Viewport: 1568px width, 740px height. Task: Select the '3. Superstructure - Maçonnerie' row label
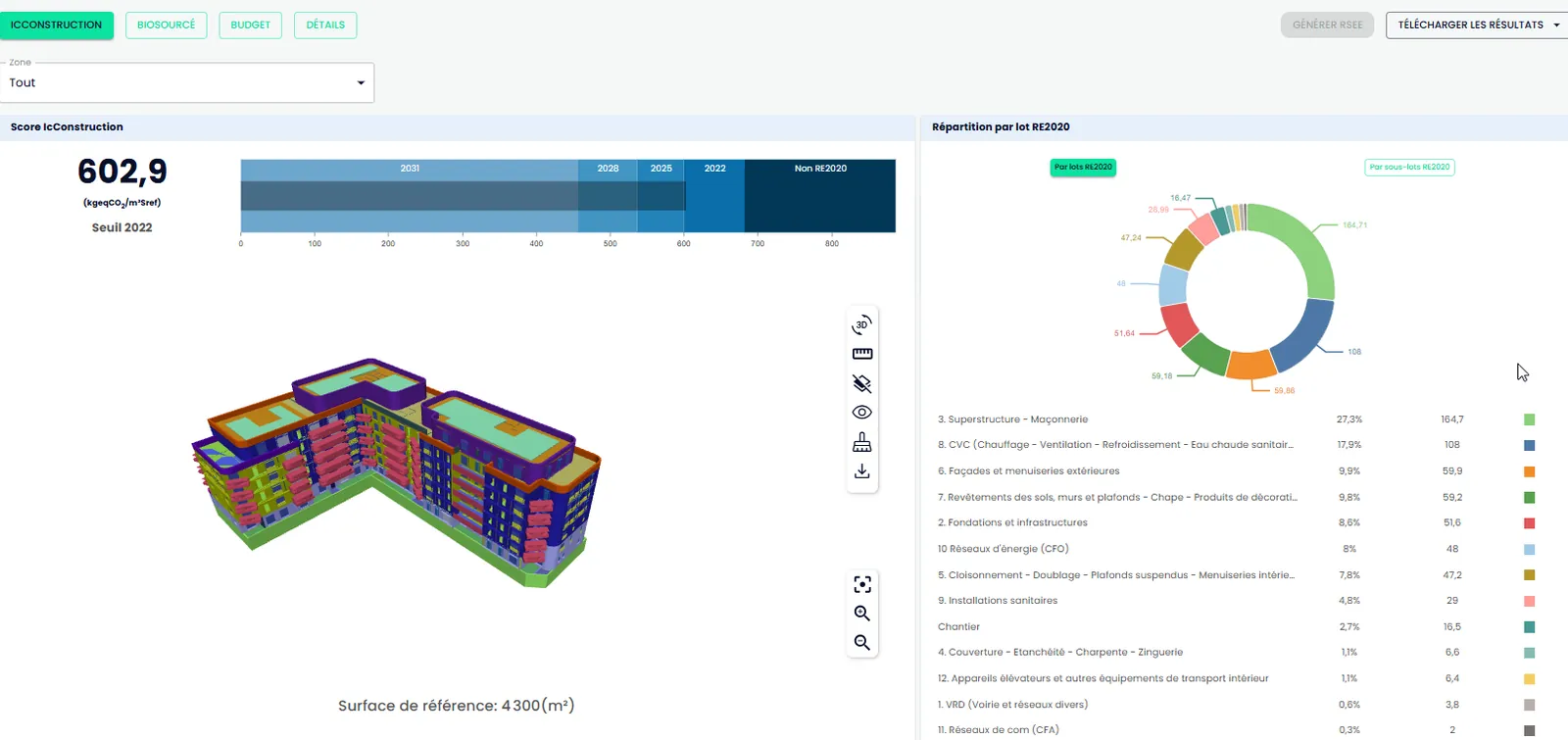1012,419
